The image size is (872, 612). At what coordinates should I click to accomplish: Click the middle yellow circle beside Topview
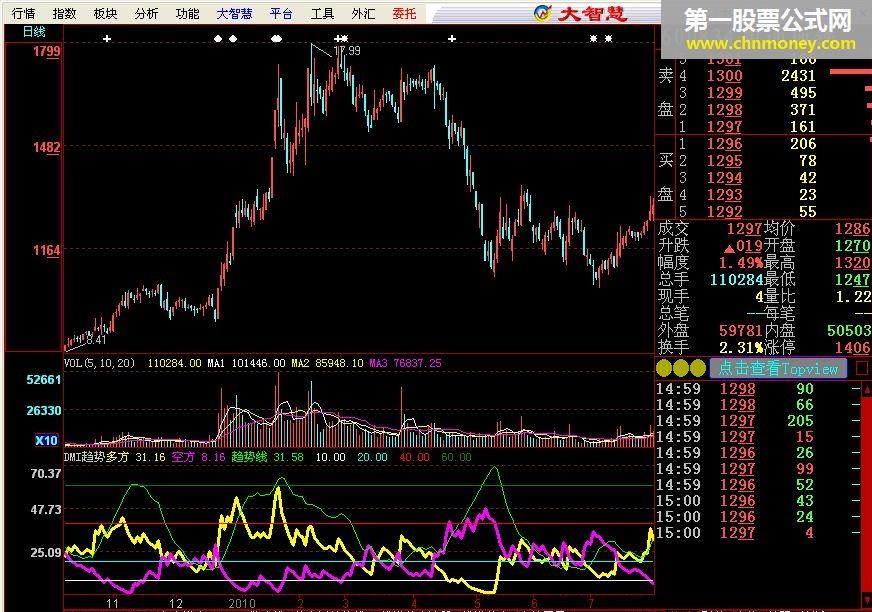click(681, 368)
